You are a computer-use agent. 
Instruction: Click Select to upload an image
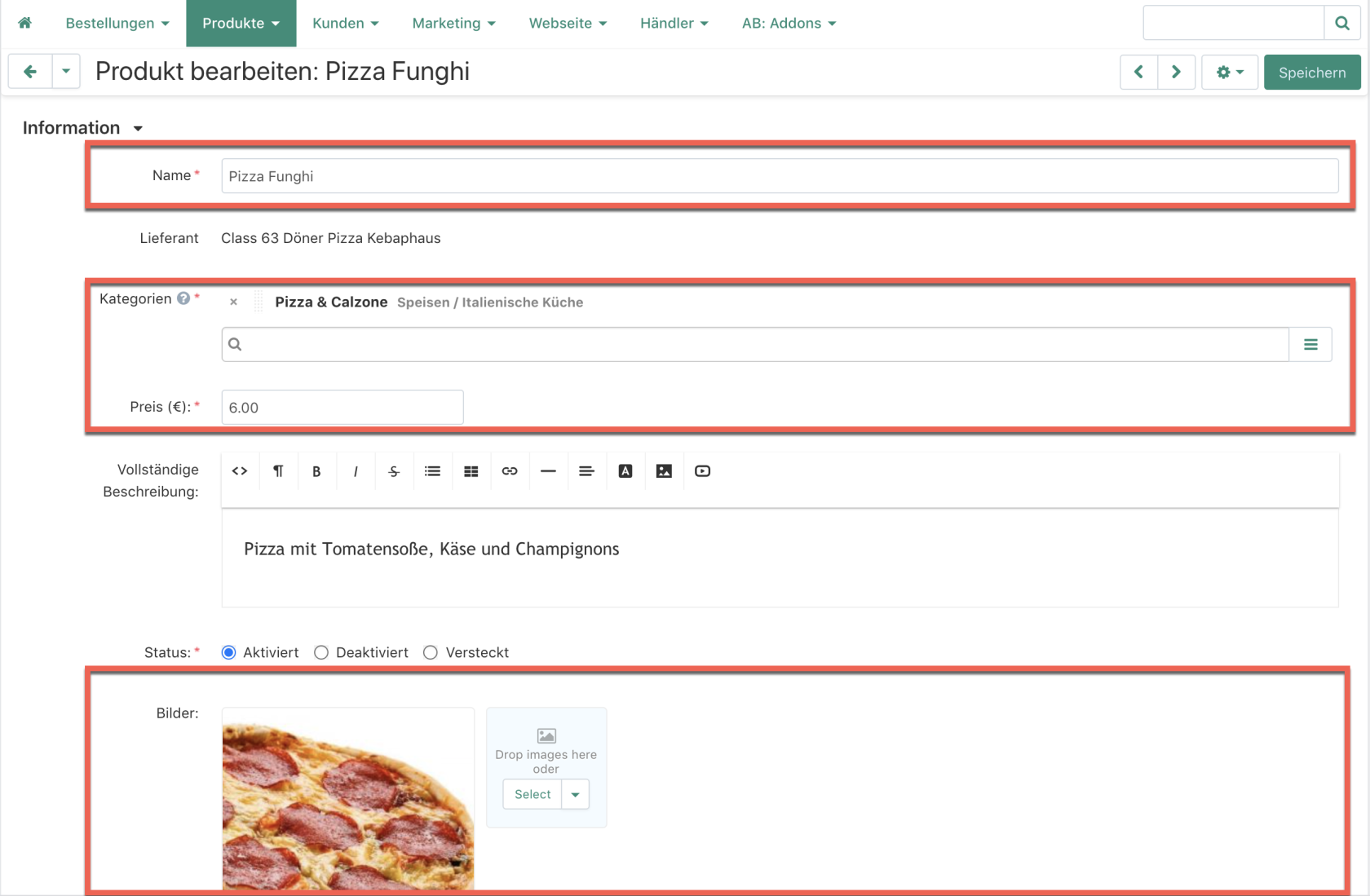click(x=533, y=794)
